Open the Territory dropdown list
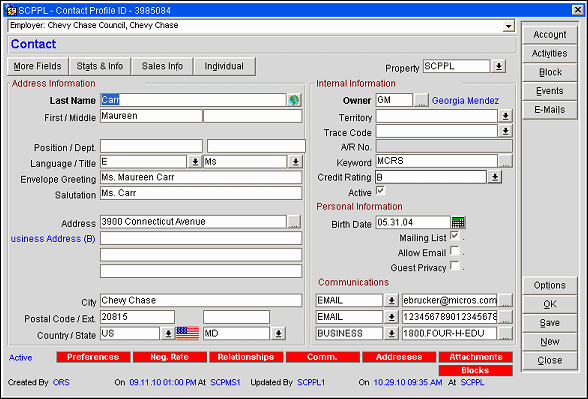This screenshot has height=399, width=588. pyautogui.click(x=505, y=116)
